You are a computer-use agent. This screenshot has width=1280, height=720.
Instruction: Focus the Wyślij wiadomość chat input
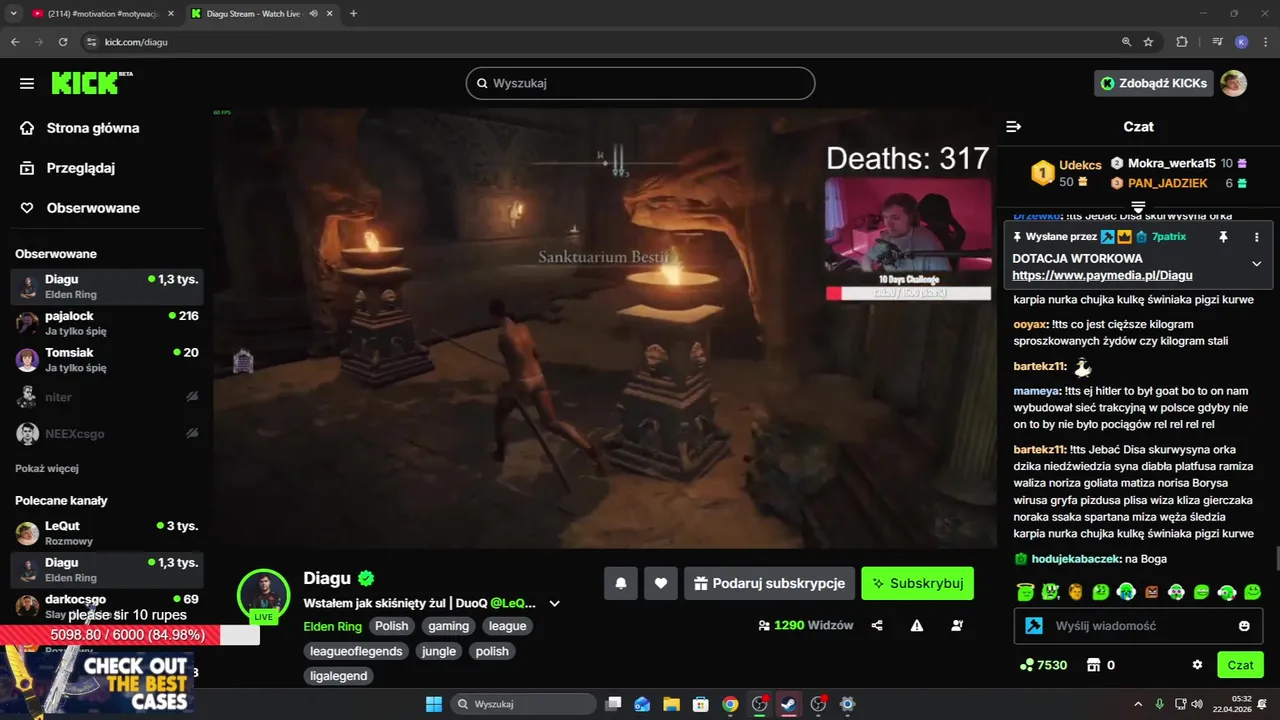[x=1138, y=626]
